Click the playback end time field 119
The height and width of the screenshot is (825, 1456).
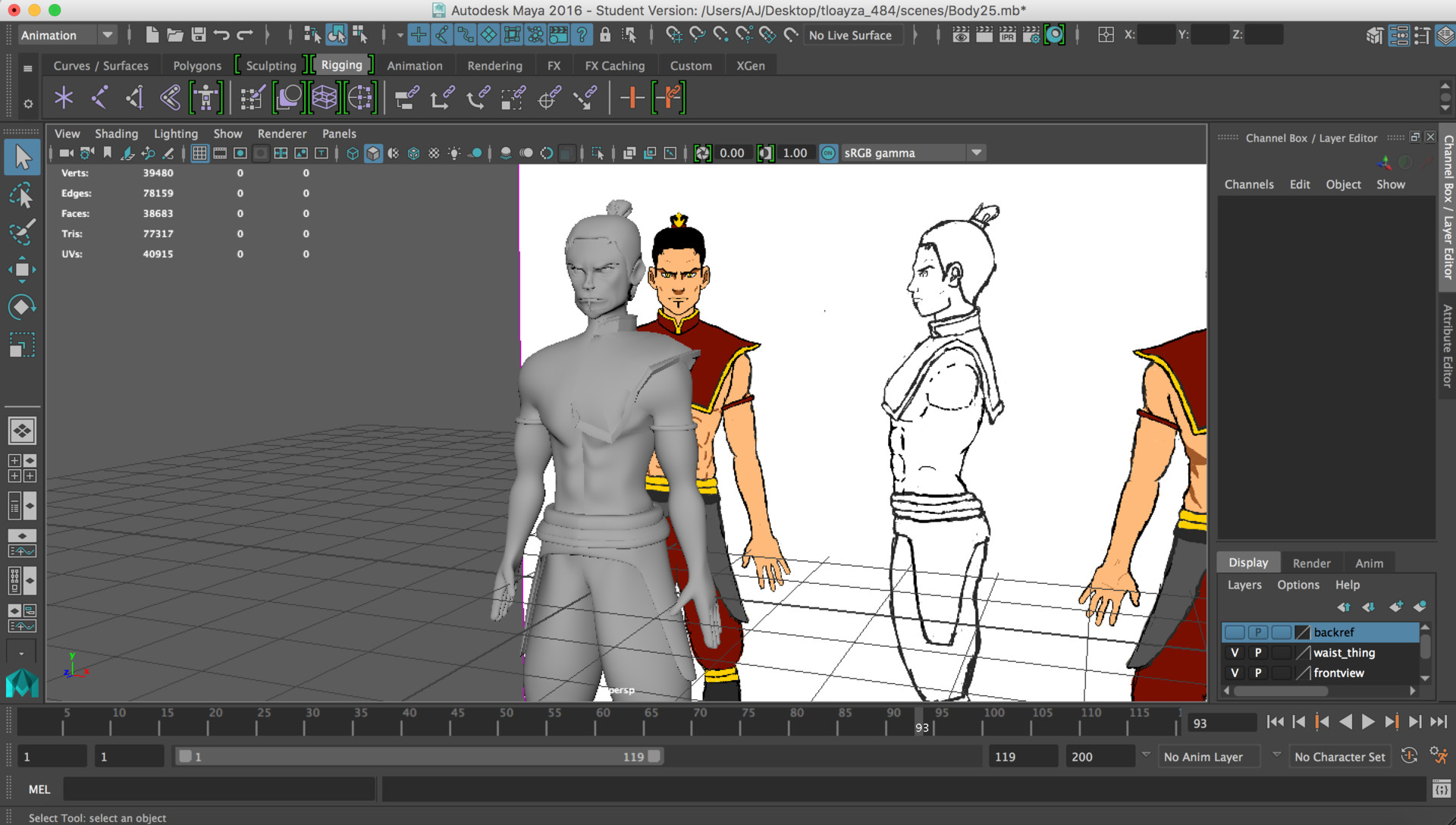point(1022,757)
